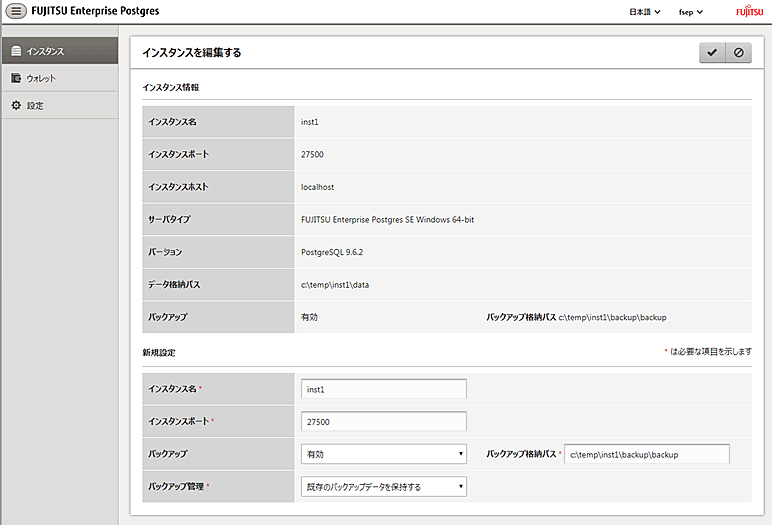
Task: Click the インスタンス名 input field
Action: 384,389
